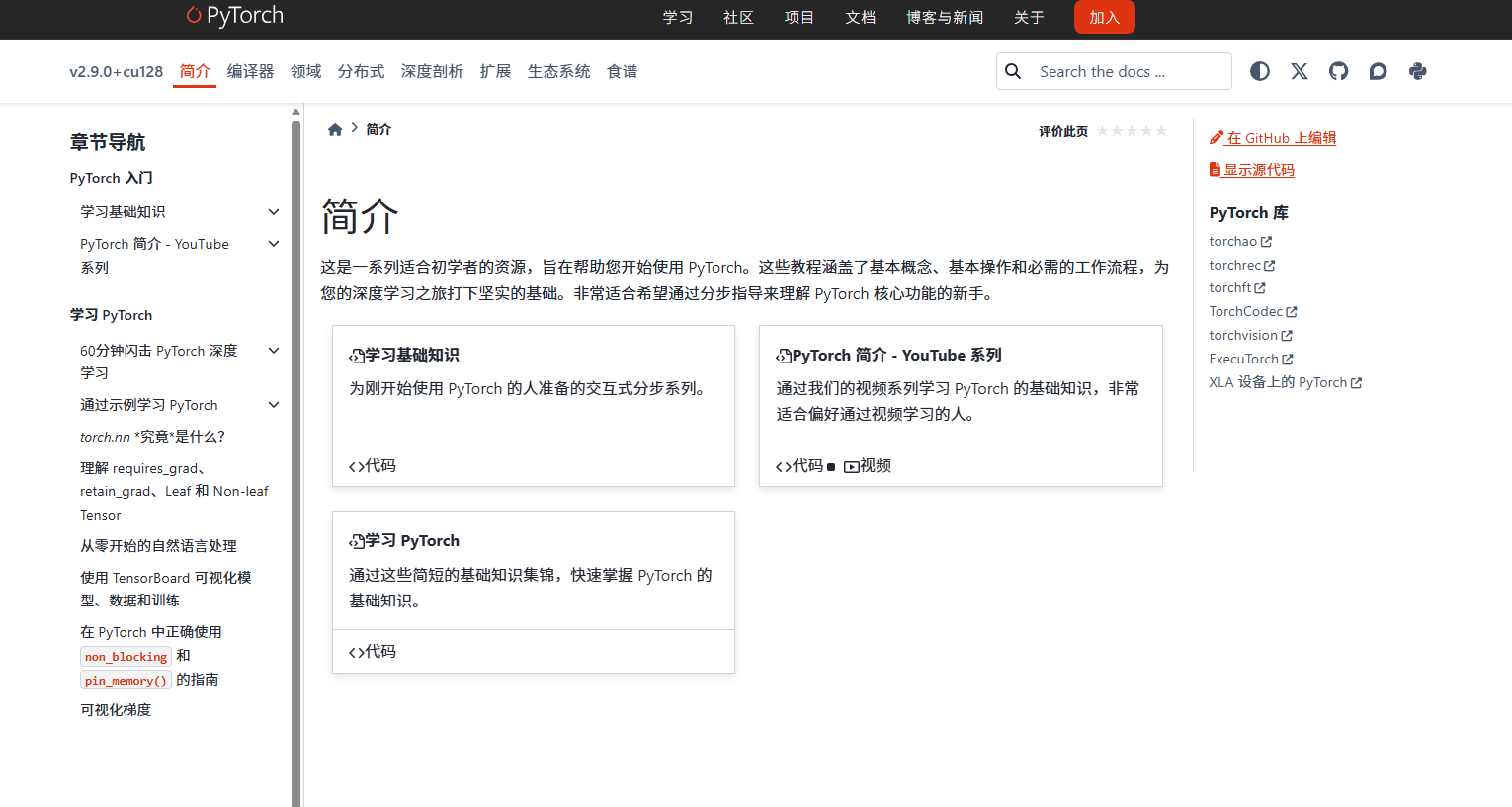Click the icon beside the 学习 PyTorch card title
The height and width of the screenshot is (807, 1512).
pos(357,541)
